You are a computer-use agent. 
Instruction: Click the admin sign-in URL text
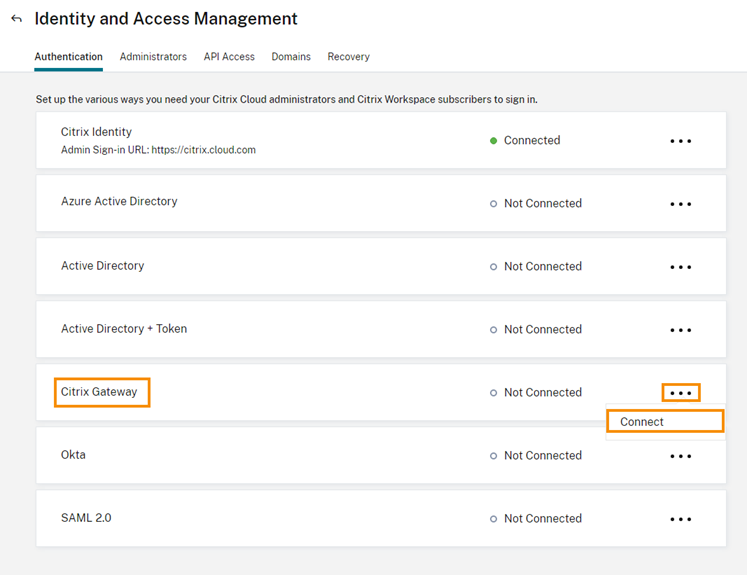click(158, 150)
